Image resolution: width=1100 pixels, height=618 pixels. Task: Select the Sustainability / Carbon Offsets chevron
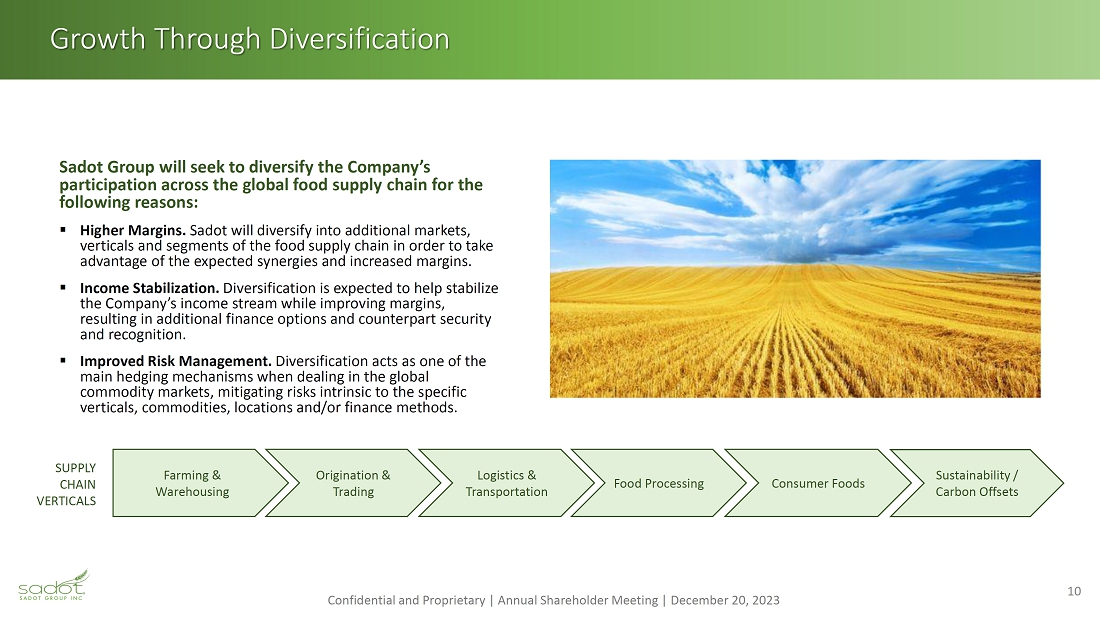(977, 483)
